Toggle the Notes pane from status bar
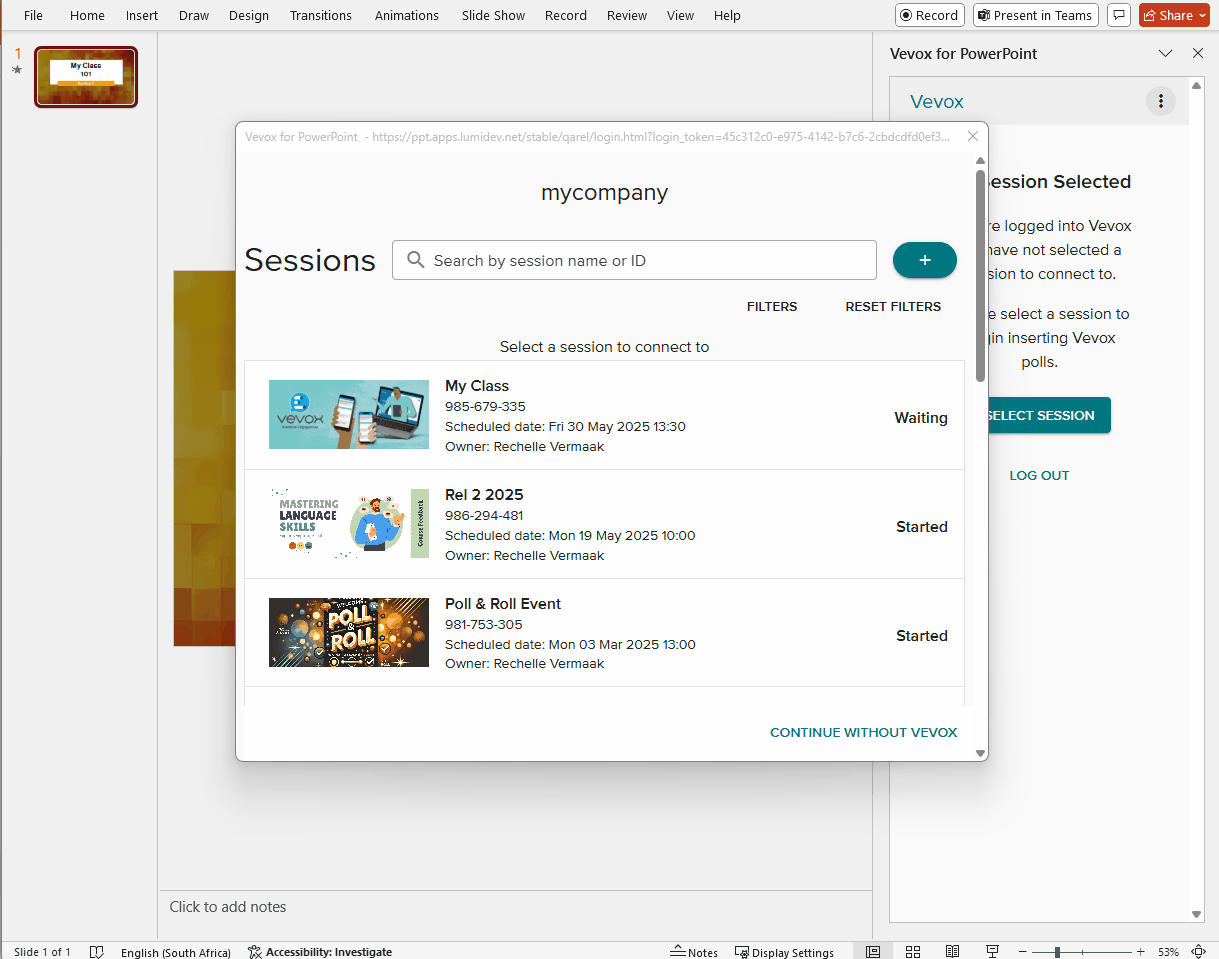This screenshot has height=959, width=1219. coord(694,952)
